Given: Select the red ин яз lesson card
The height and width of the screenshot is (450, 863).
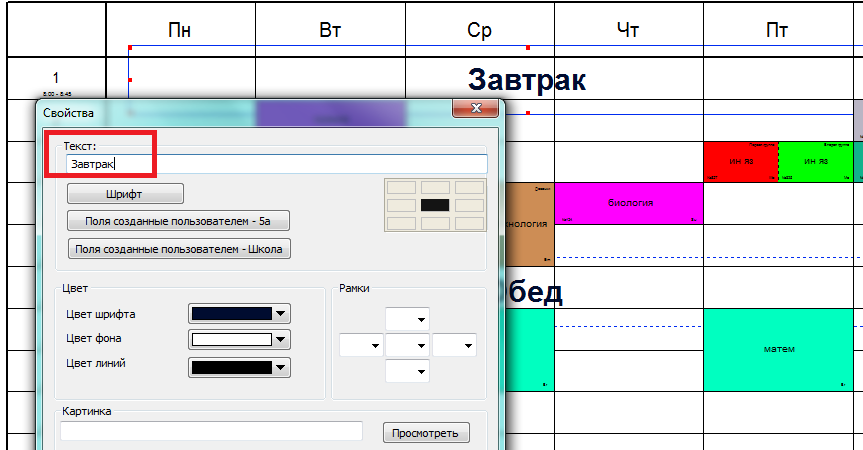Looking at the screenshot, I should 740,161.
